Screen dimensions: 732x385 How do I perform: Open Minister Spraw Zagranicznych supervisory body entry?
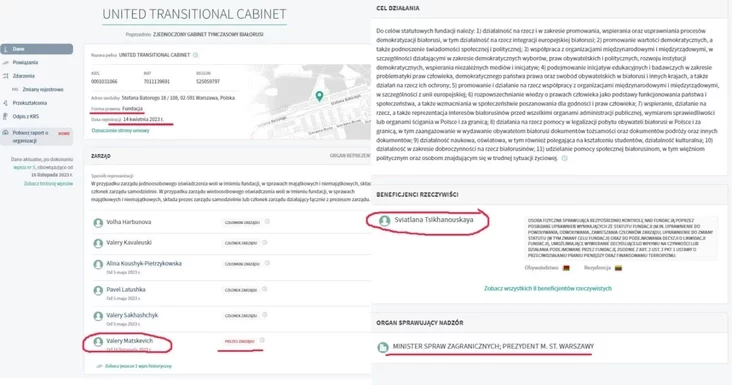pos(493,346)
